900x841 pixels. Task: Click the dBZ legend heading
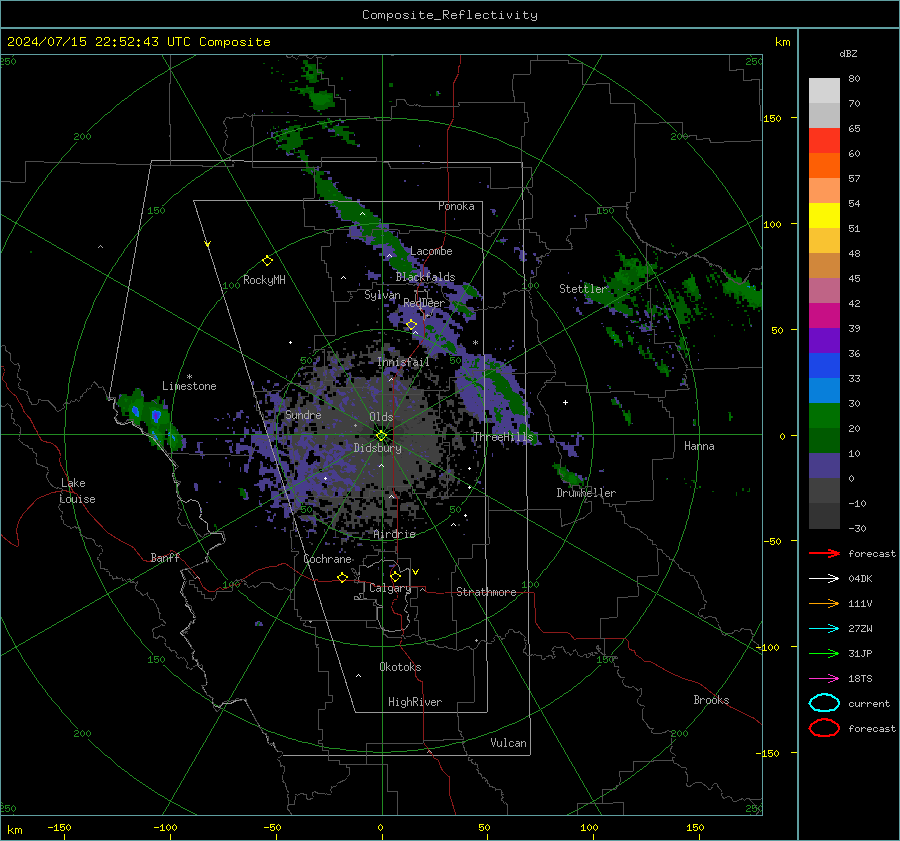pyautogui.click(x=848, y=53)
